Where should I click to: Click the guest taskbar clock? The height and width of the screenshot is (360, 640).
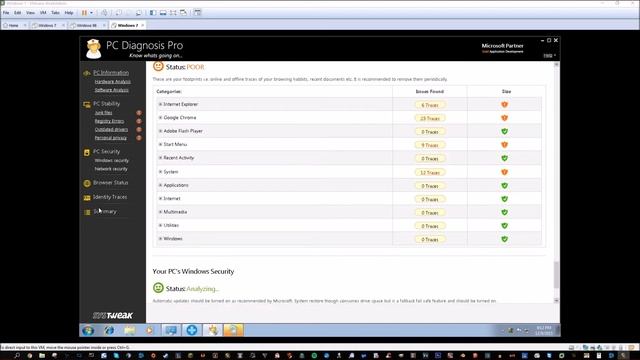click(544, 331)
